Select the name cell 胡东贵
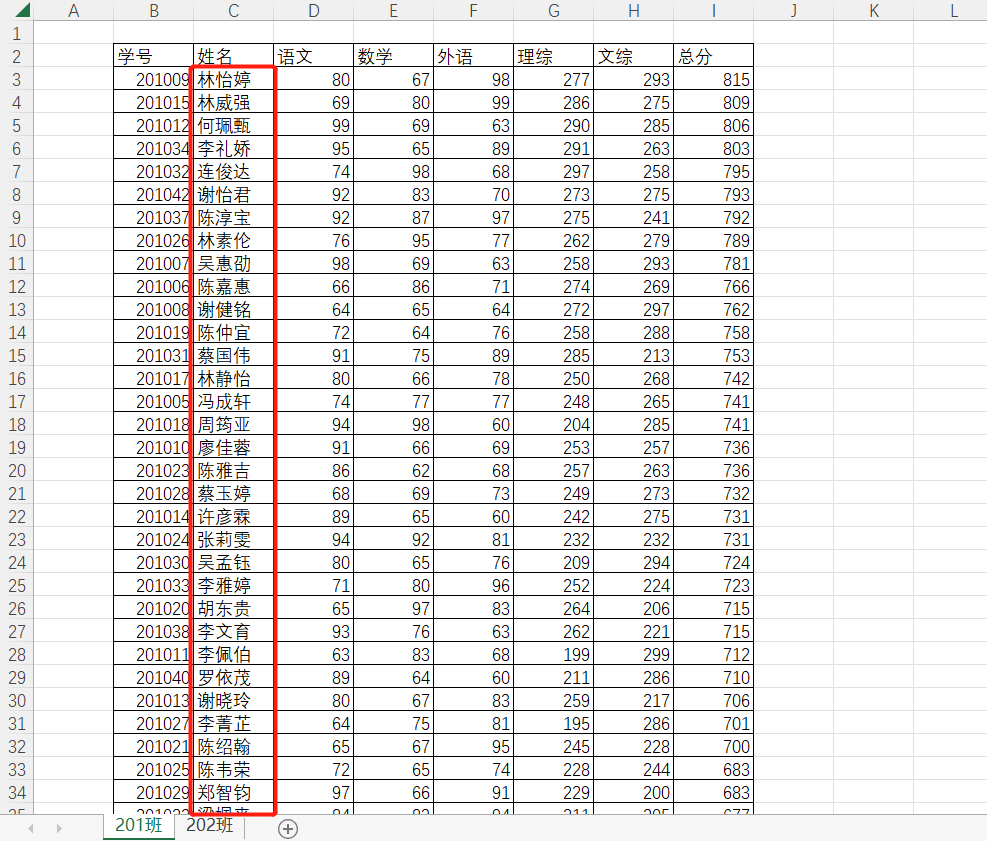 [x=234, y=608]
